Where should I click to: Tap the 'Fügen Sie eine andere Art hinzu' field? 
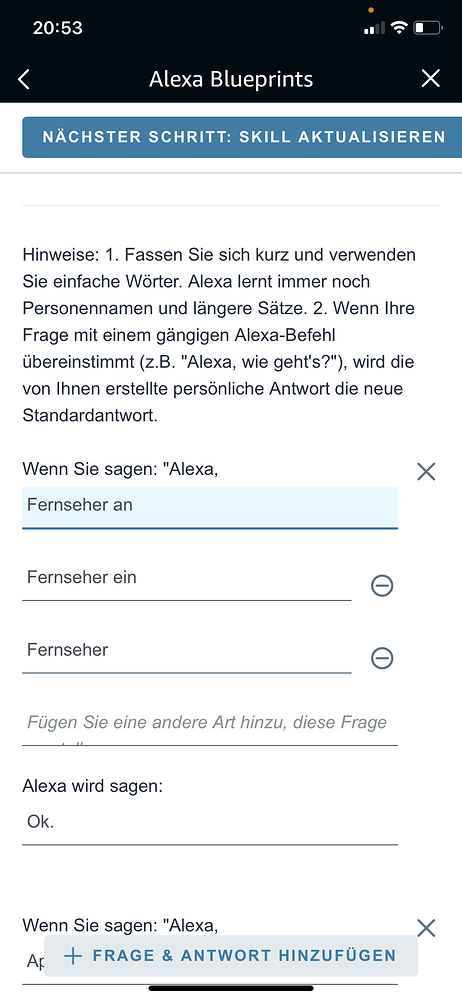point(210,726)
